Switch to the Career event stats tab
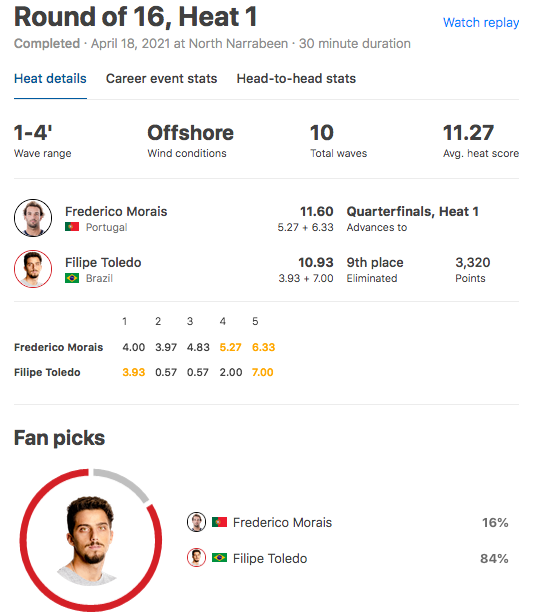Image resolution: width=535 pixels, height=612 pixels. 162,78
